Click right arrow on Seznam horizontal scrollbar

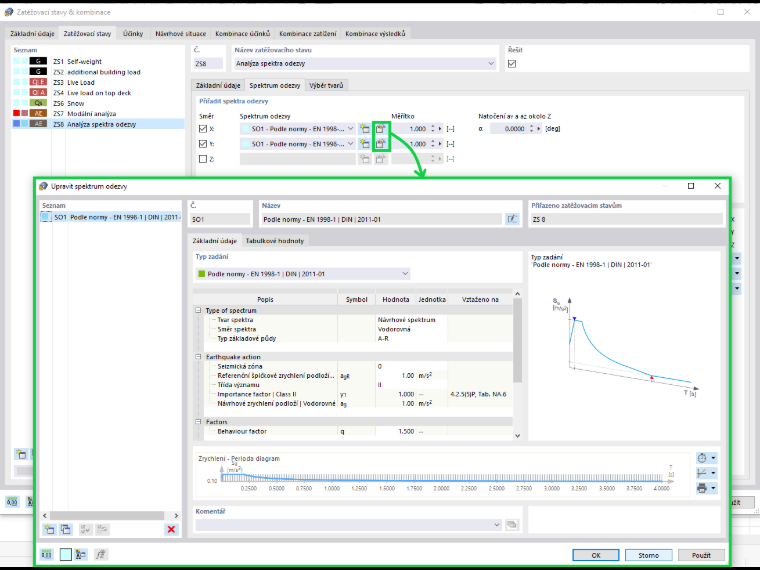(x=176, y=516)
